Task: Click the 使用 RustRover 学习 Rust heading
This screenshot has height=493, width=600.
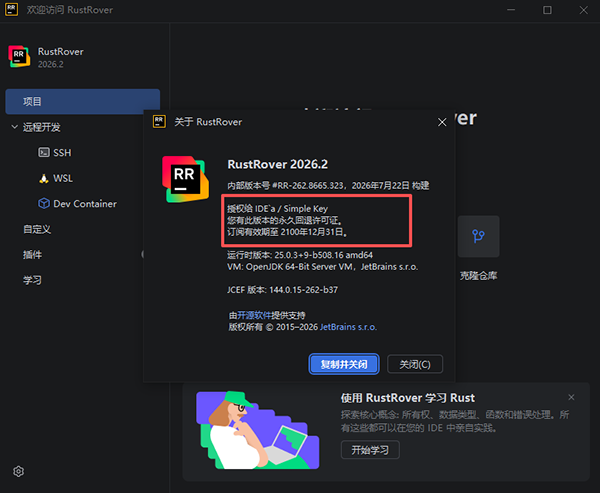Action: click(x=408, y=398)
